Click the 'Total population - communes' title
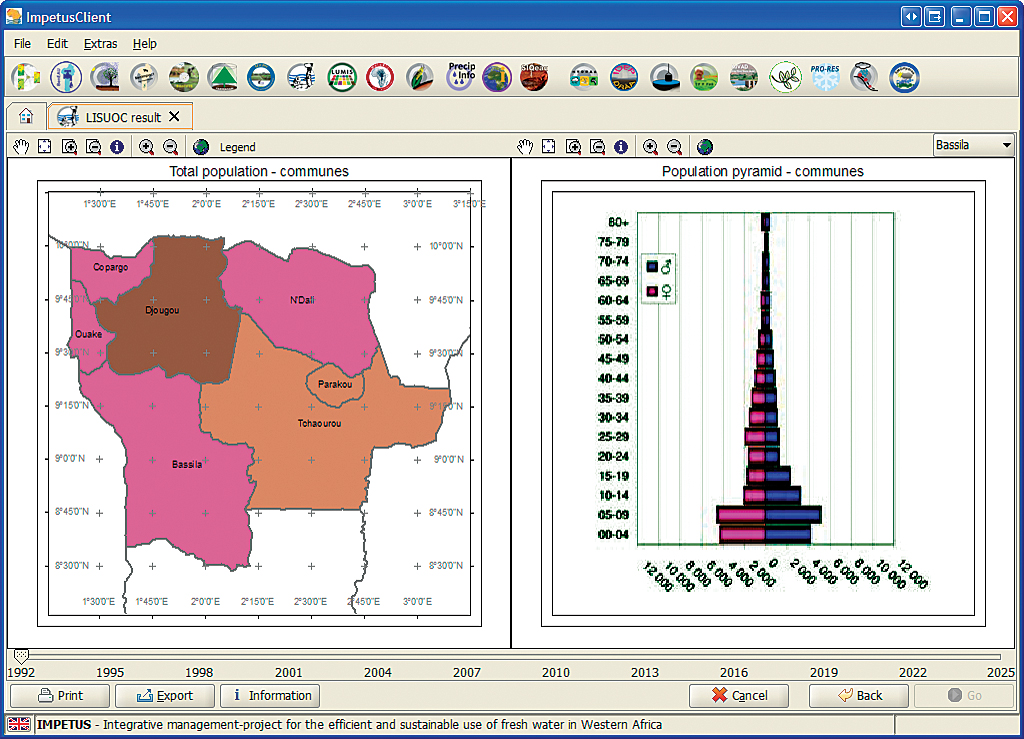The width and height of the screenshot is (1024, 739). (x=259, y=171)
